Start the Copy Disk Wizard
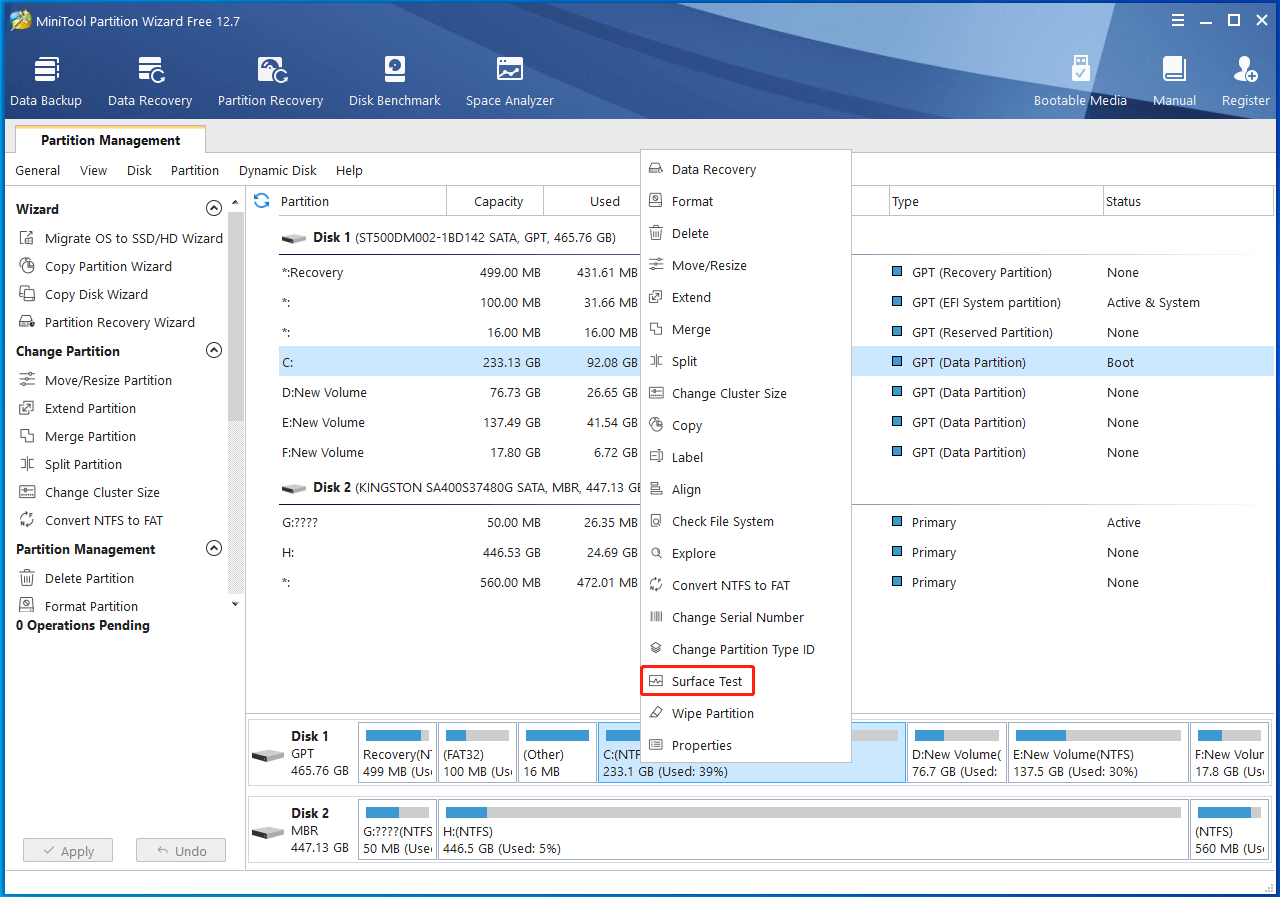Image resolution: width=1280 pixels, height=897 pixels. [83, 294]
